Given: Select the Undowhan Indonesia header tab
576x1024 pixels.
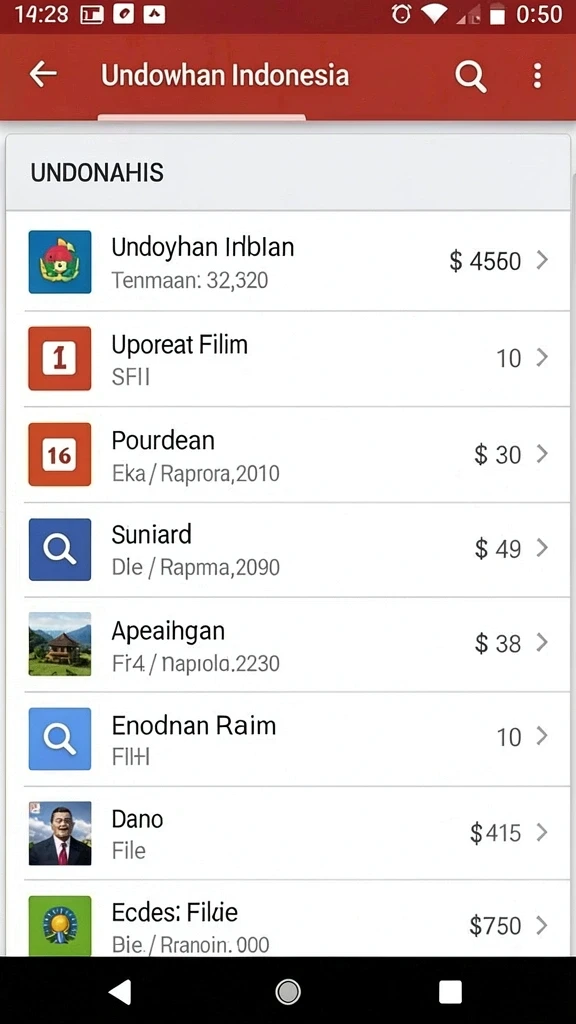Looking at the screenshot, I should coord(225,76).
